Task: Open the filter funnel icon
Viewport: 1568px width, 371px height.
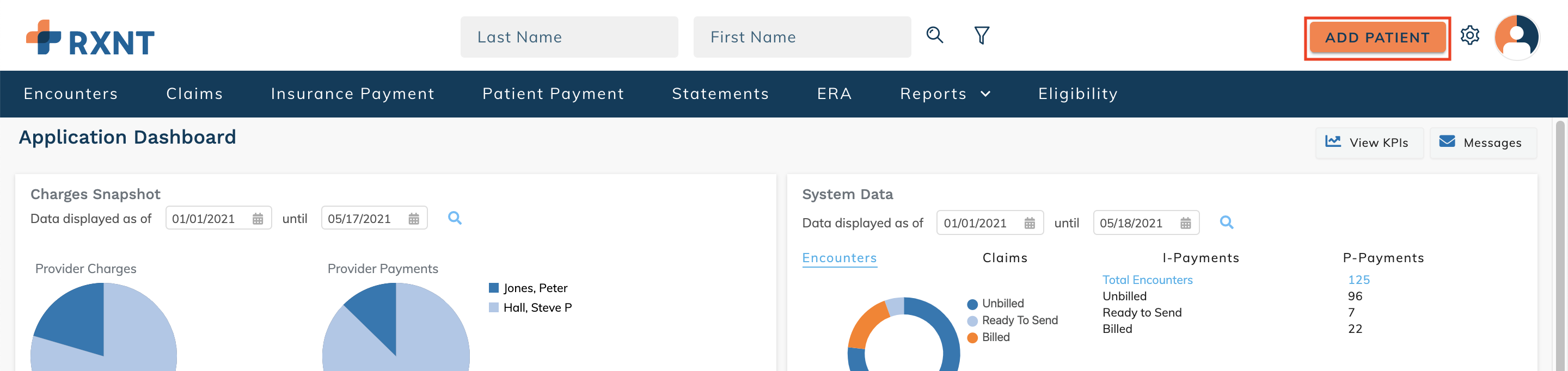Action: click(981, 36)
